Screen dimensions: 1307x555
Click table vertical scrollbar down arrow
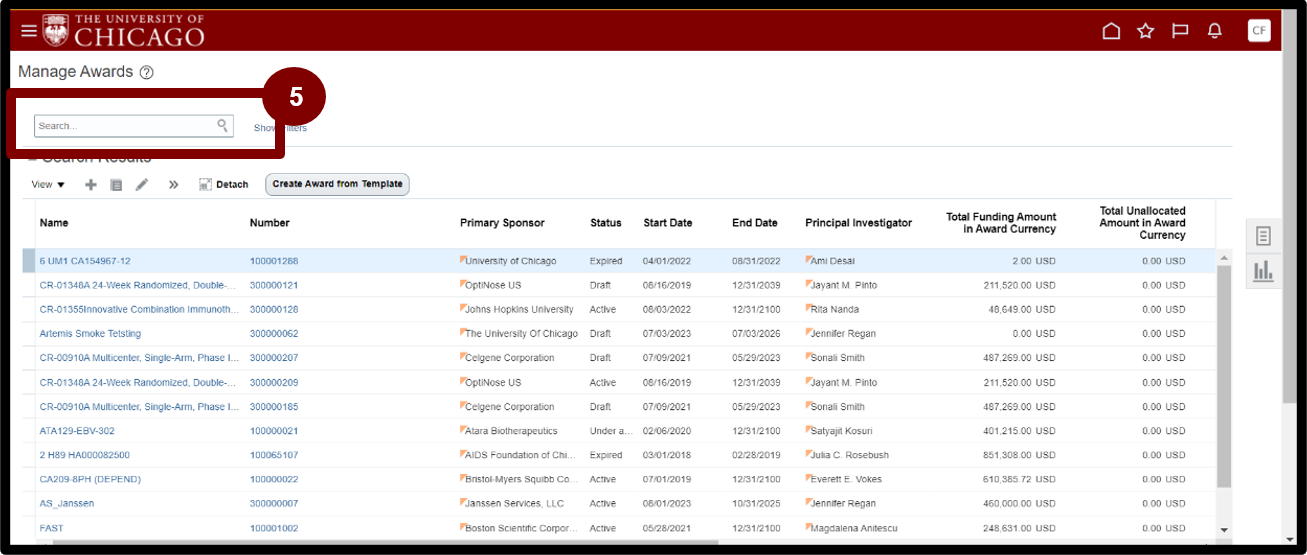click(1224, 529)
